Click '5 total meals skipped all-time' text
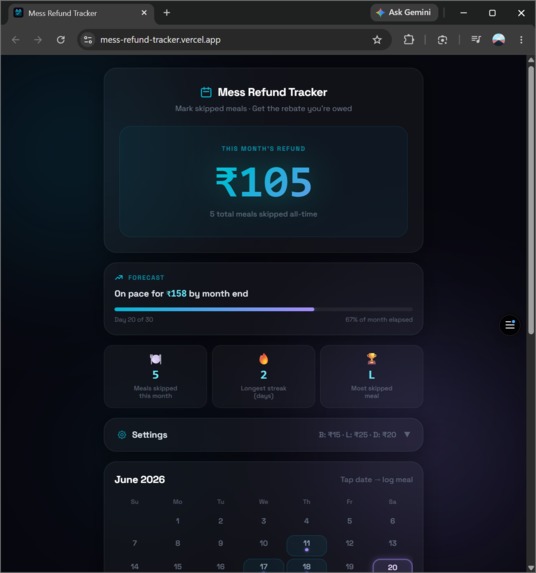536x573 pixels. (x=263, y=214)
